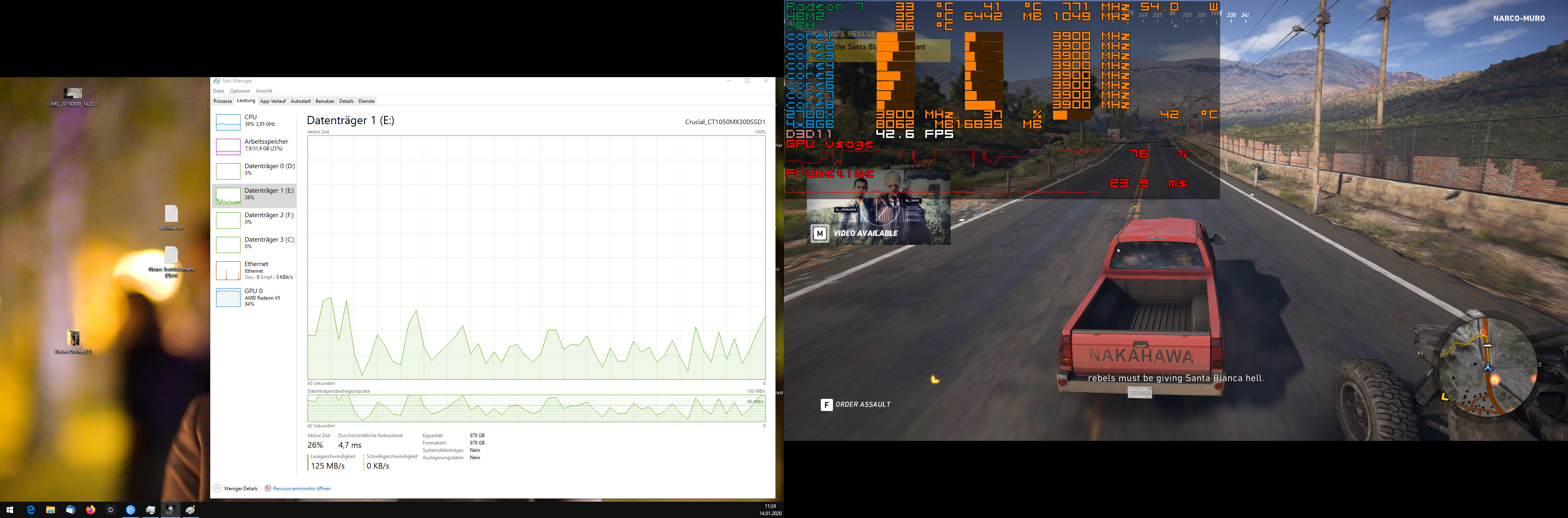
Task: Switch to the Ghost Recon skull taskbar icon
Action: click(171, 510)
